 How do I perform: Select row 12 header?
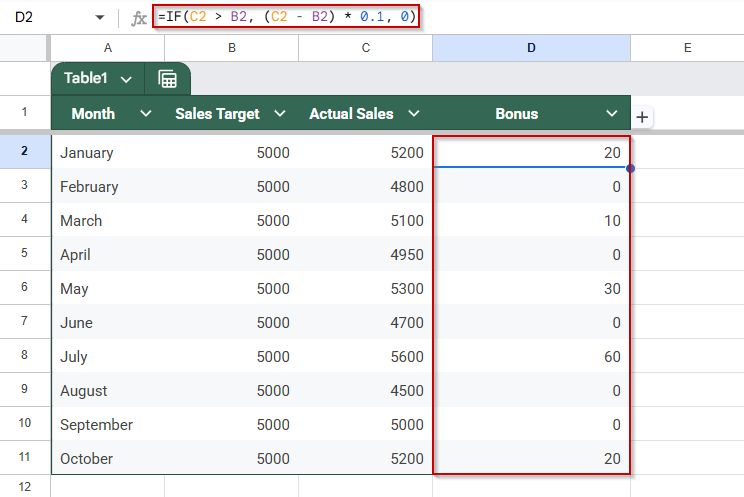24,487
